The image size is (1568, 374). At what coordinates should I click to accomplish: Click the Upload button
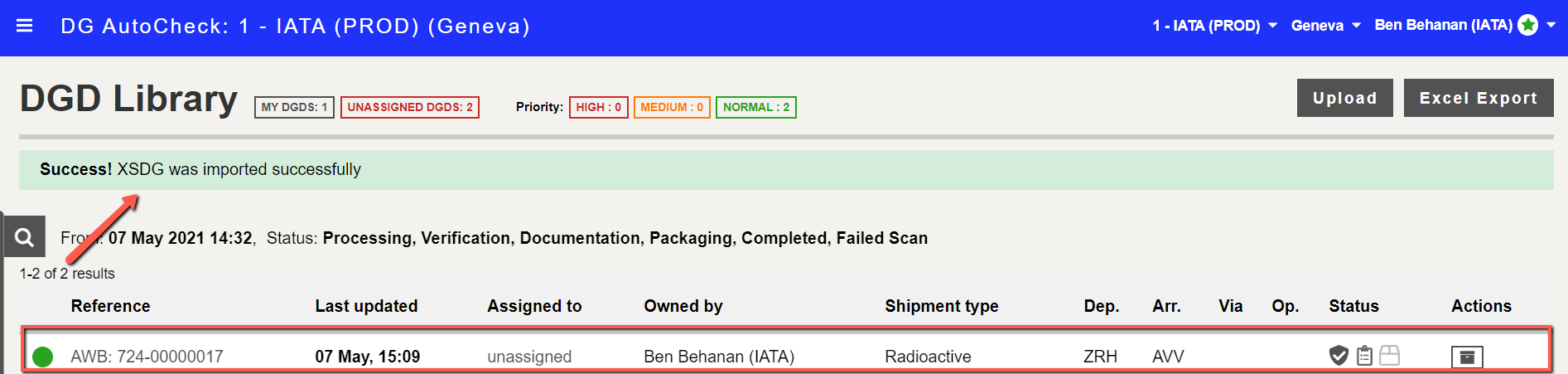point(1345,98)
